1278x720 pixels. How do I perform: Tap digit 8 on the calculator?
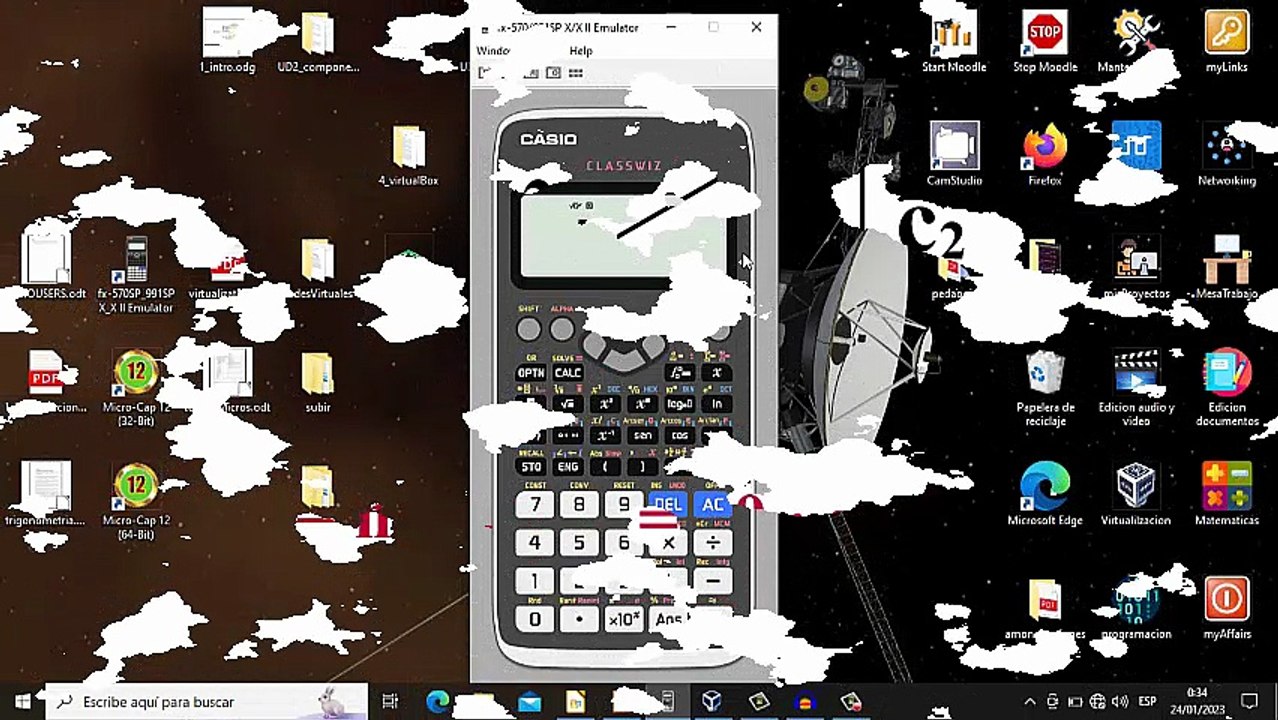[579, 505]
